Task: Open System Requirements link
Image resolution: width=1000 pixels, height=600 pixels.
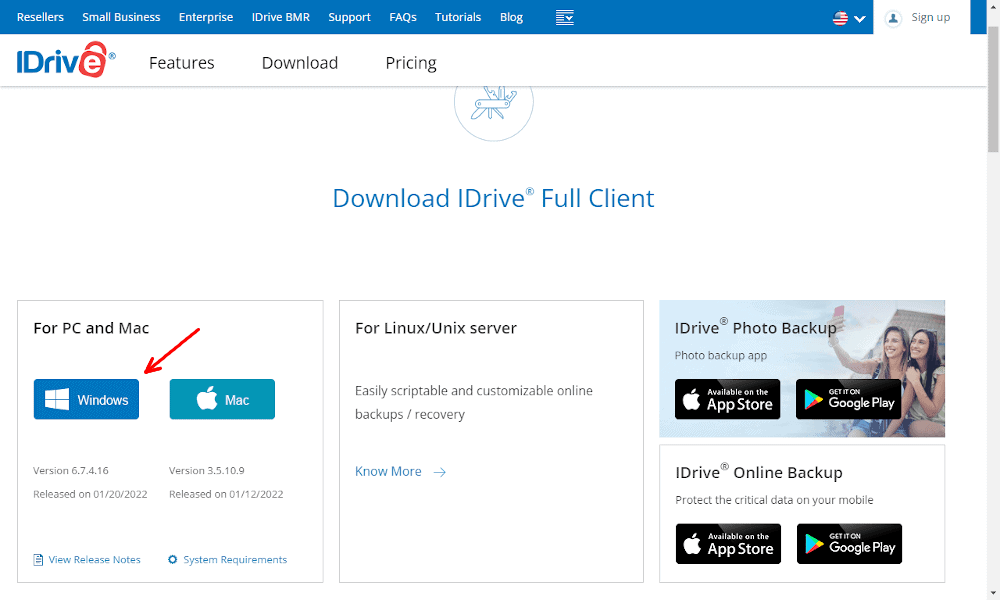Action: (235, 560)
